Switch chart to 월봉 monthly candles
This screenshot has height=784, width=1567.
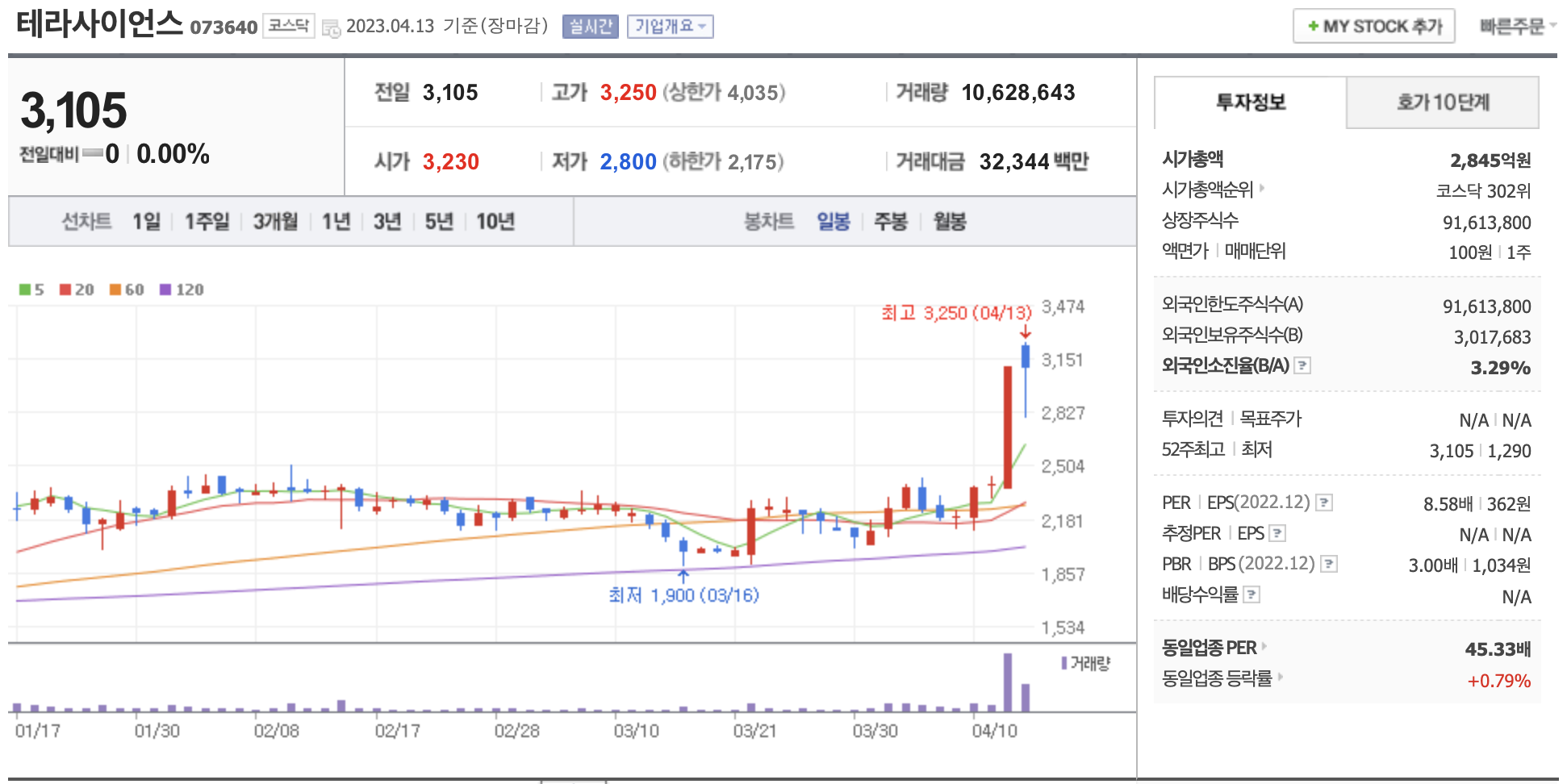pos(949,221)
